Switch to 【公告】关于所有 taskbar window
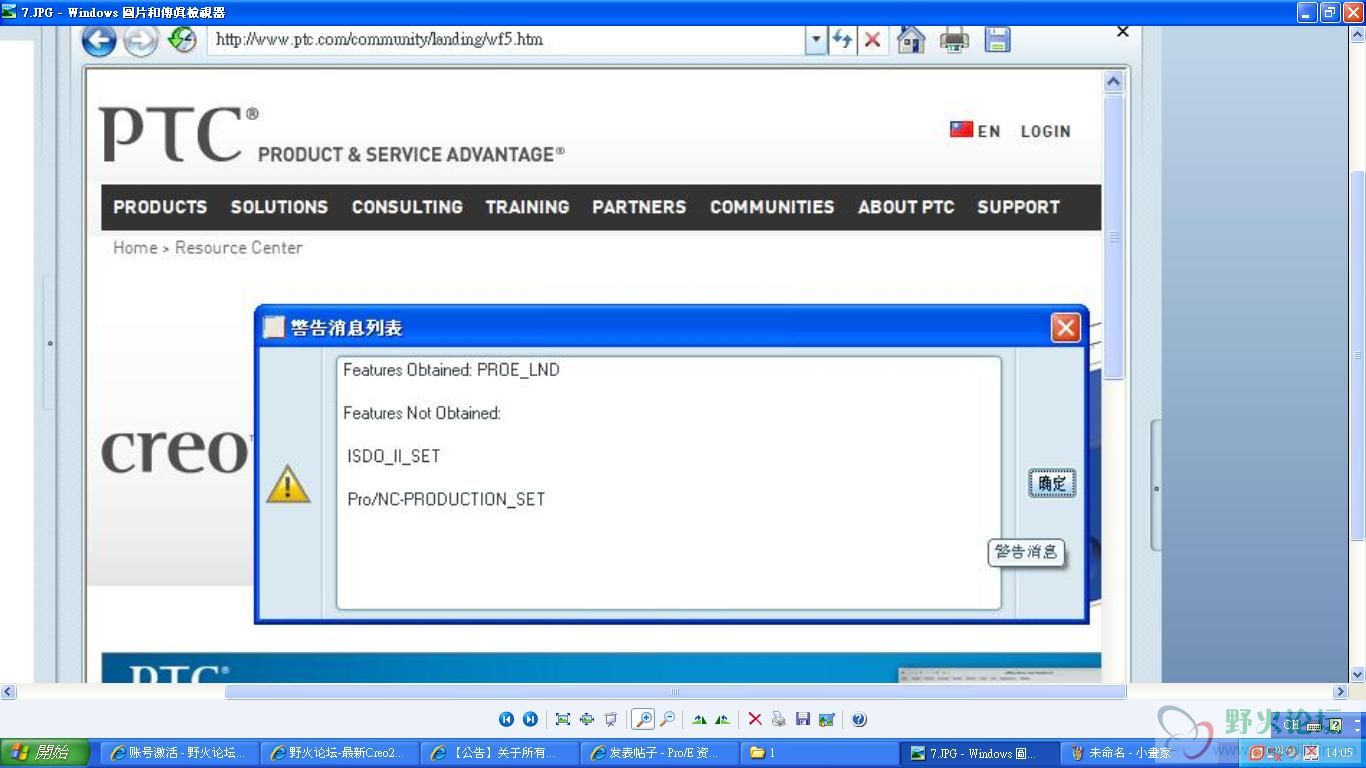Viewport: 1366px width, 768px height. (x=499, y=753)
